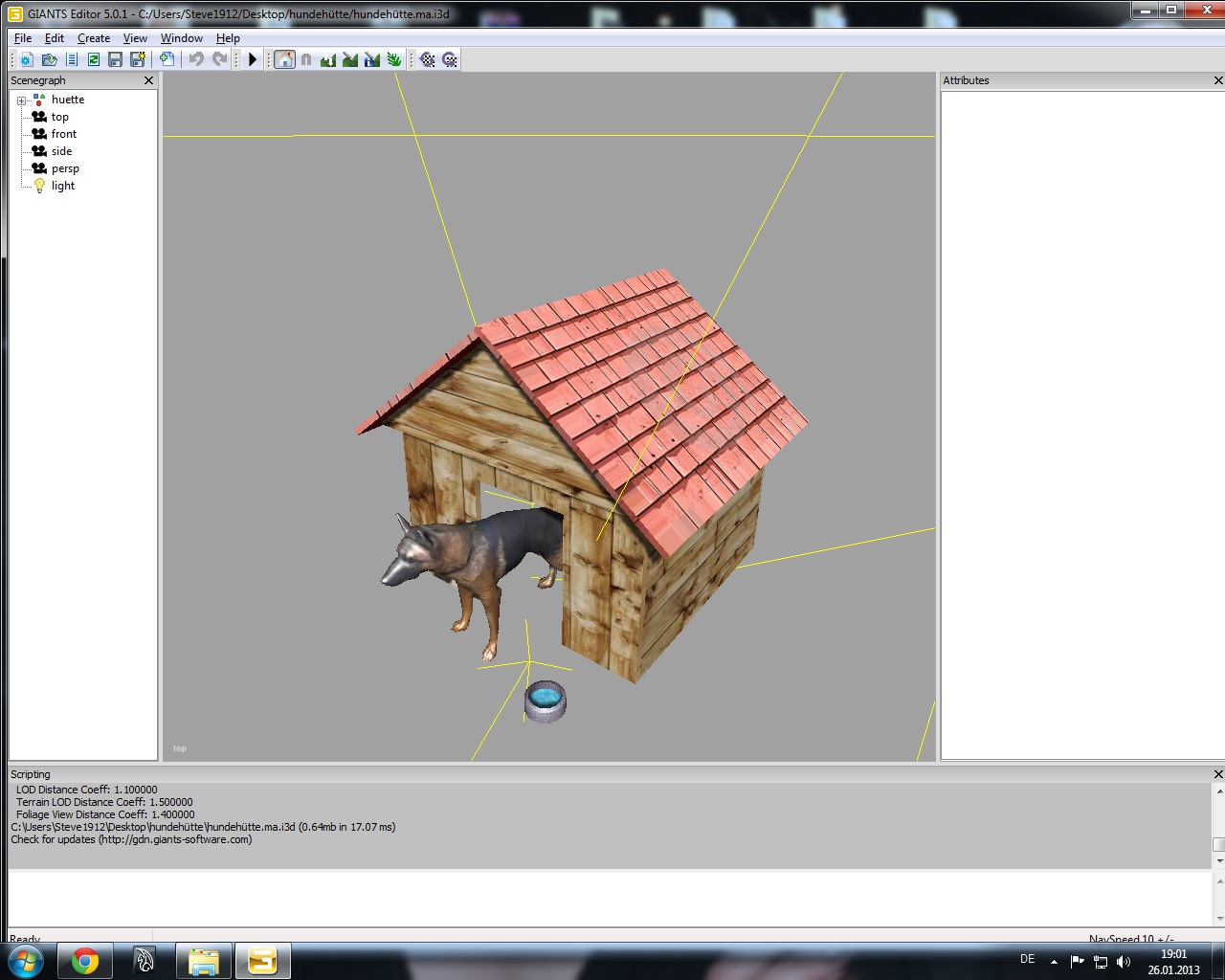This screenshot has width=1225, height=980.
Task: Select the terrain sculpt icon with arrows
Action: click(x=328, y=59)
